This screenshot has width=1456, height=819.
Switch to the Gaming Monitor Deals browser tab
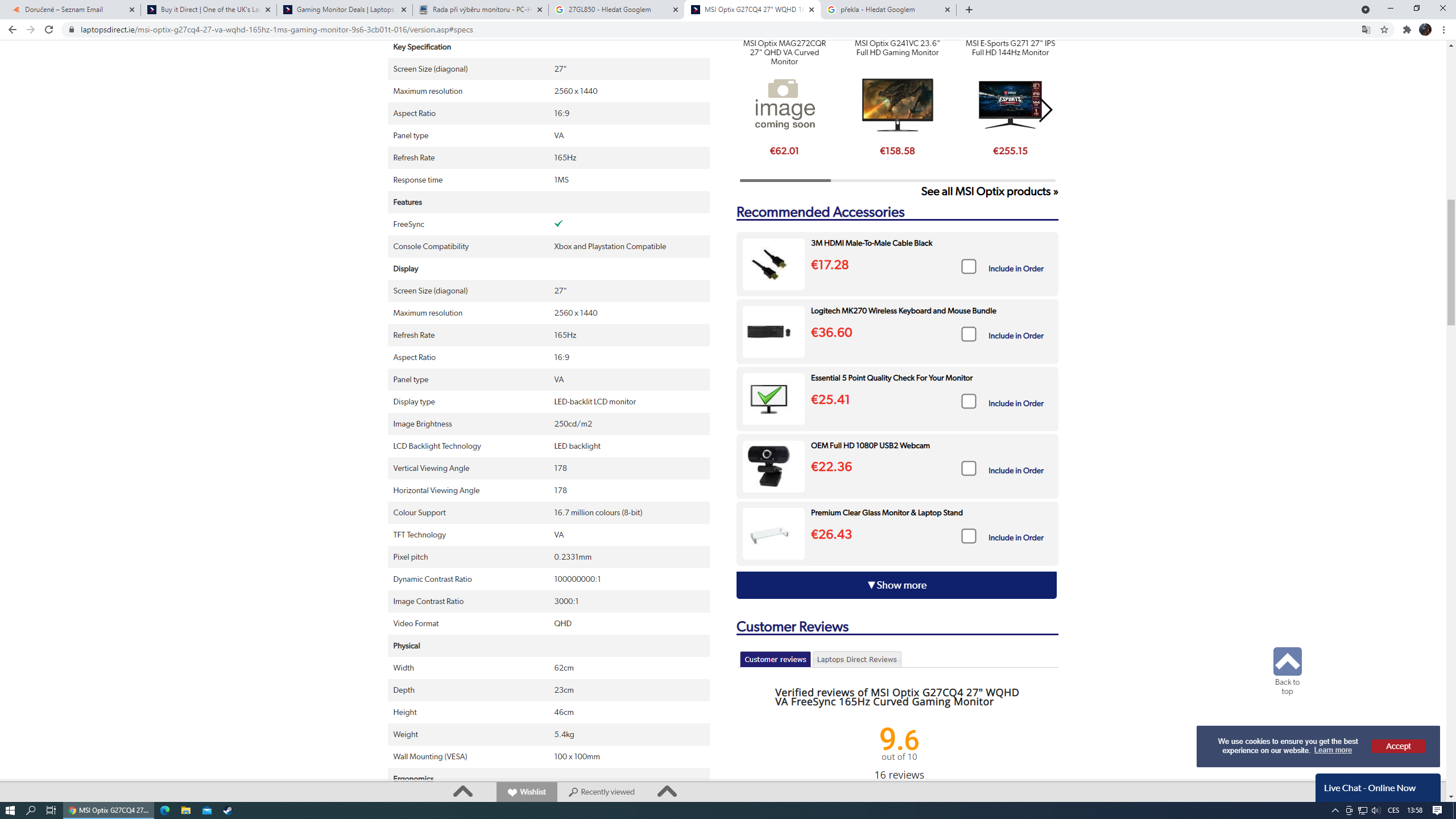coord(345,10)
